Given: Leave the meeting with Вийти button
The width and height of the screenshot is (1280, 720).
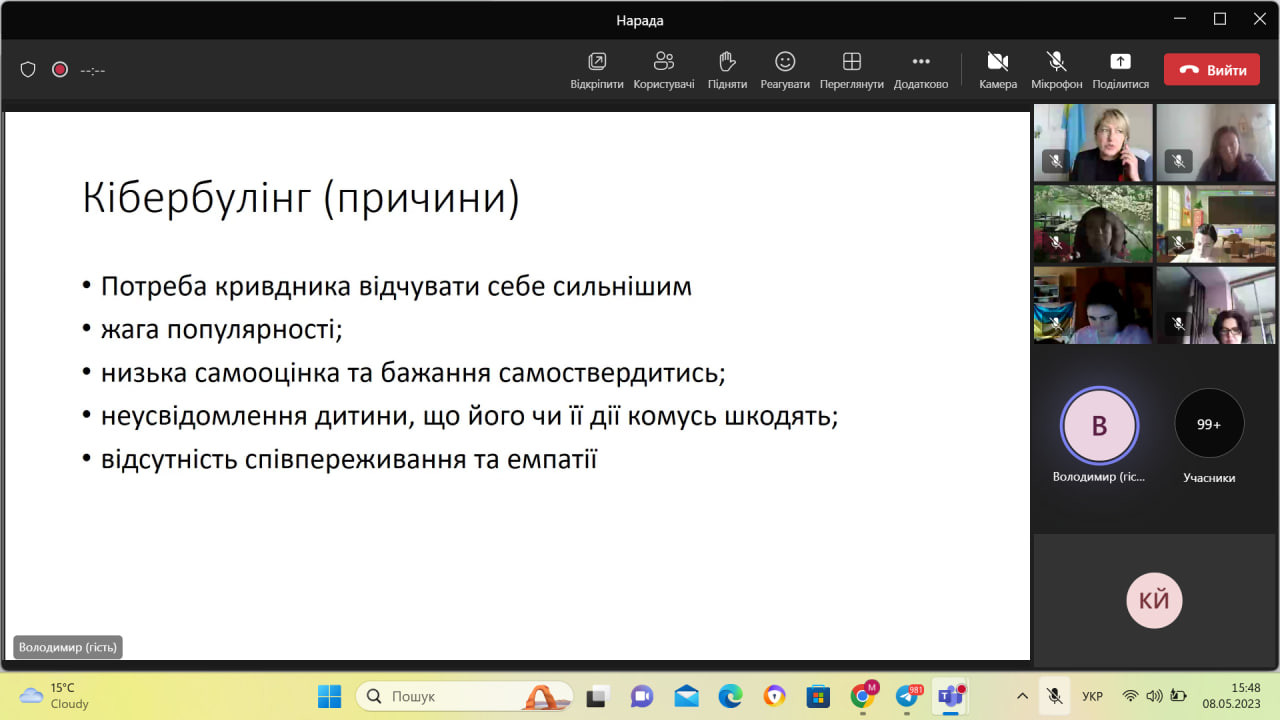Looking at the screenshot, I should pyautogui.click(x=1211, y=70).
